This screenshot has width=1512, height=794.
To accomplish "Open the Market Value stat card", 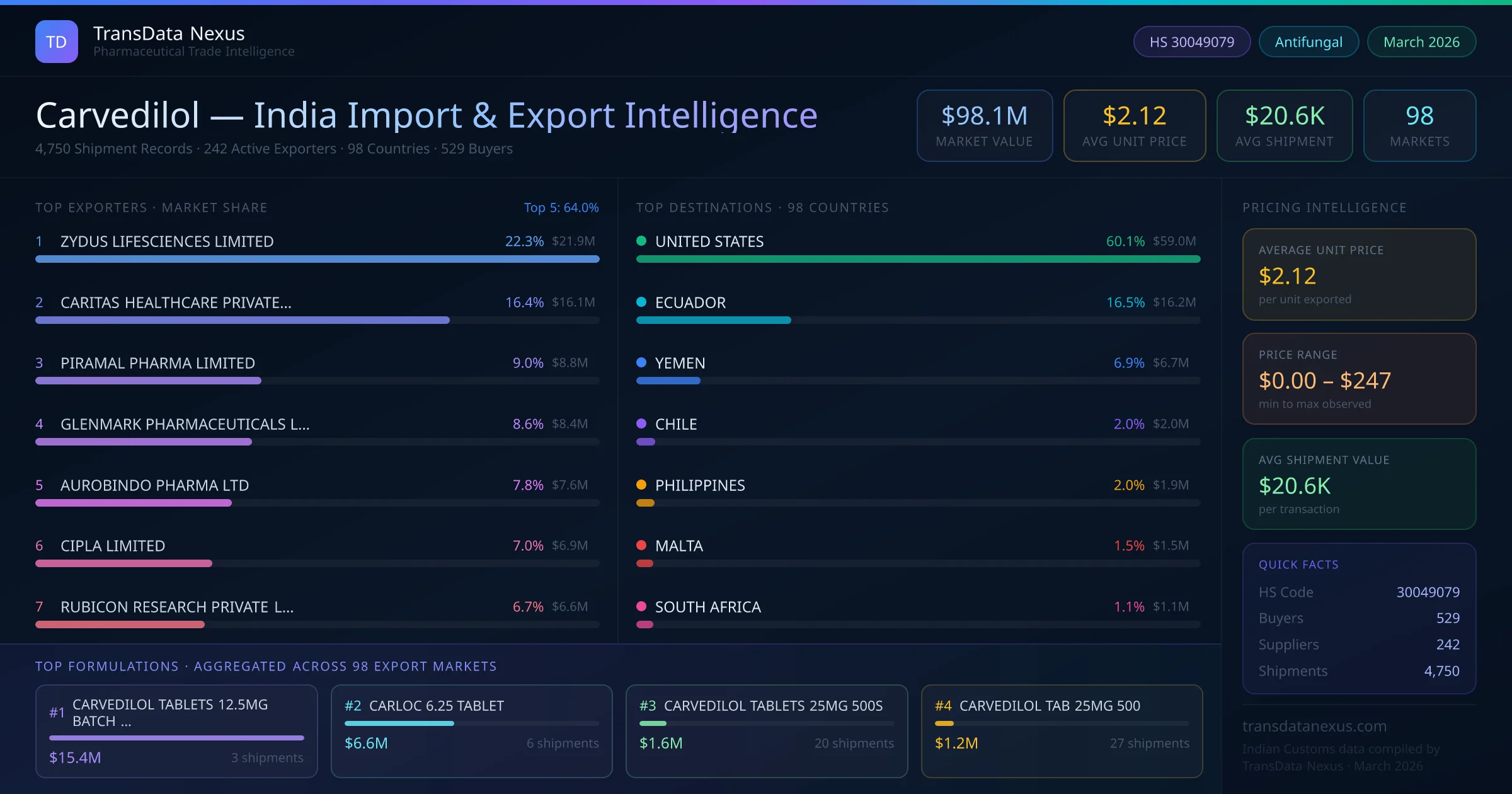I will [984, 125].
